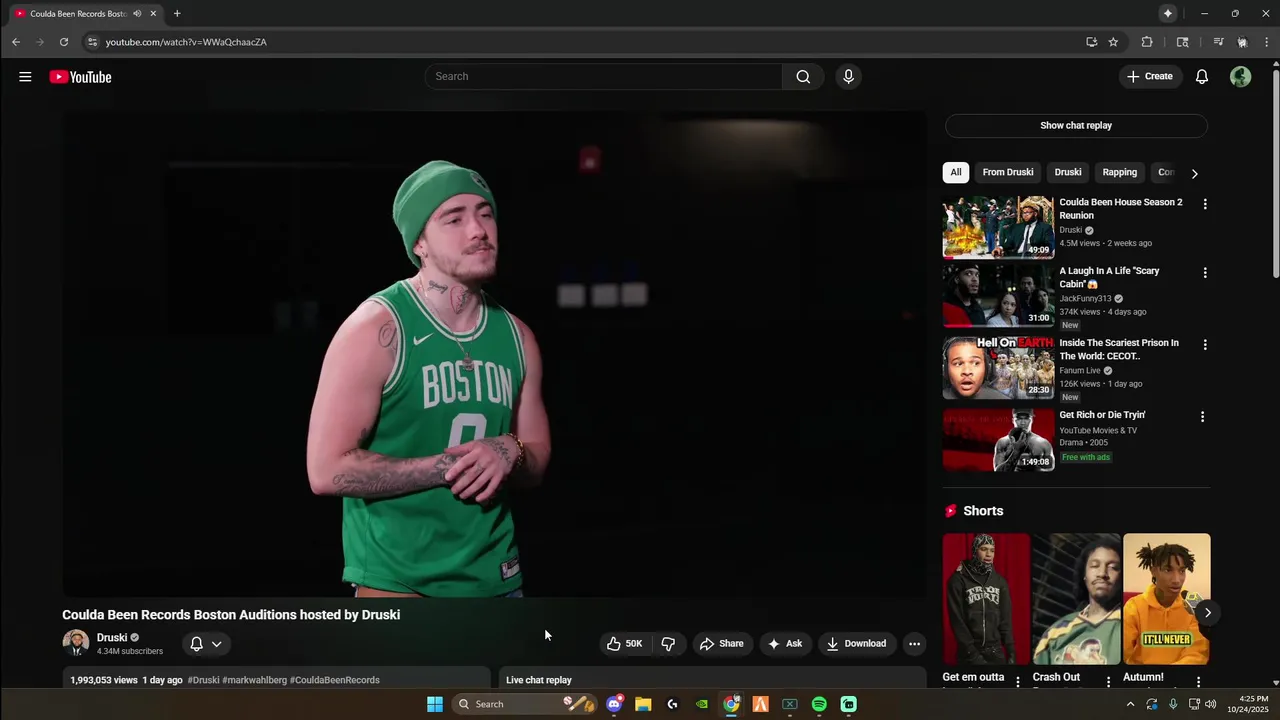Open the Get em outta Short

click(986, 599)
